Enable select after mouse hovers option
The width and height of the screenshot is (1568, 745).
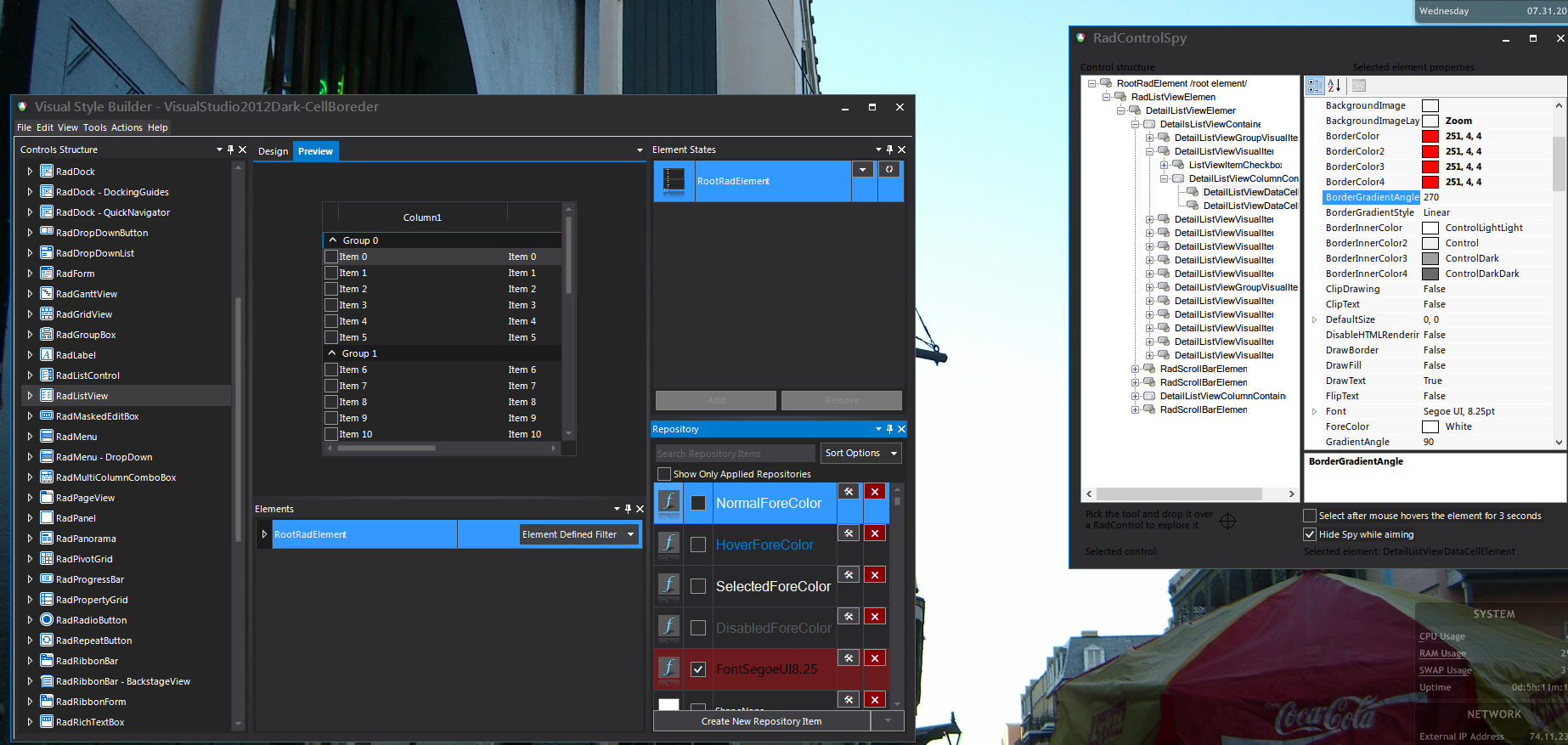[x=1310, y=516]
